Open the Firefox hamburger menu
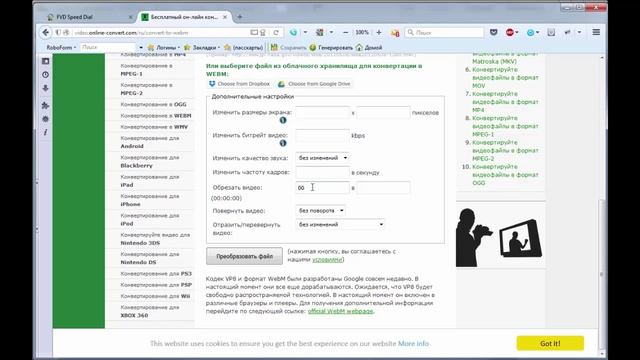The width and height of the screenshot is (640, 360). click(596, 32)
